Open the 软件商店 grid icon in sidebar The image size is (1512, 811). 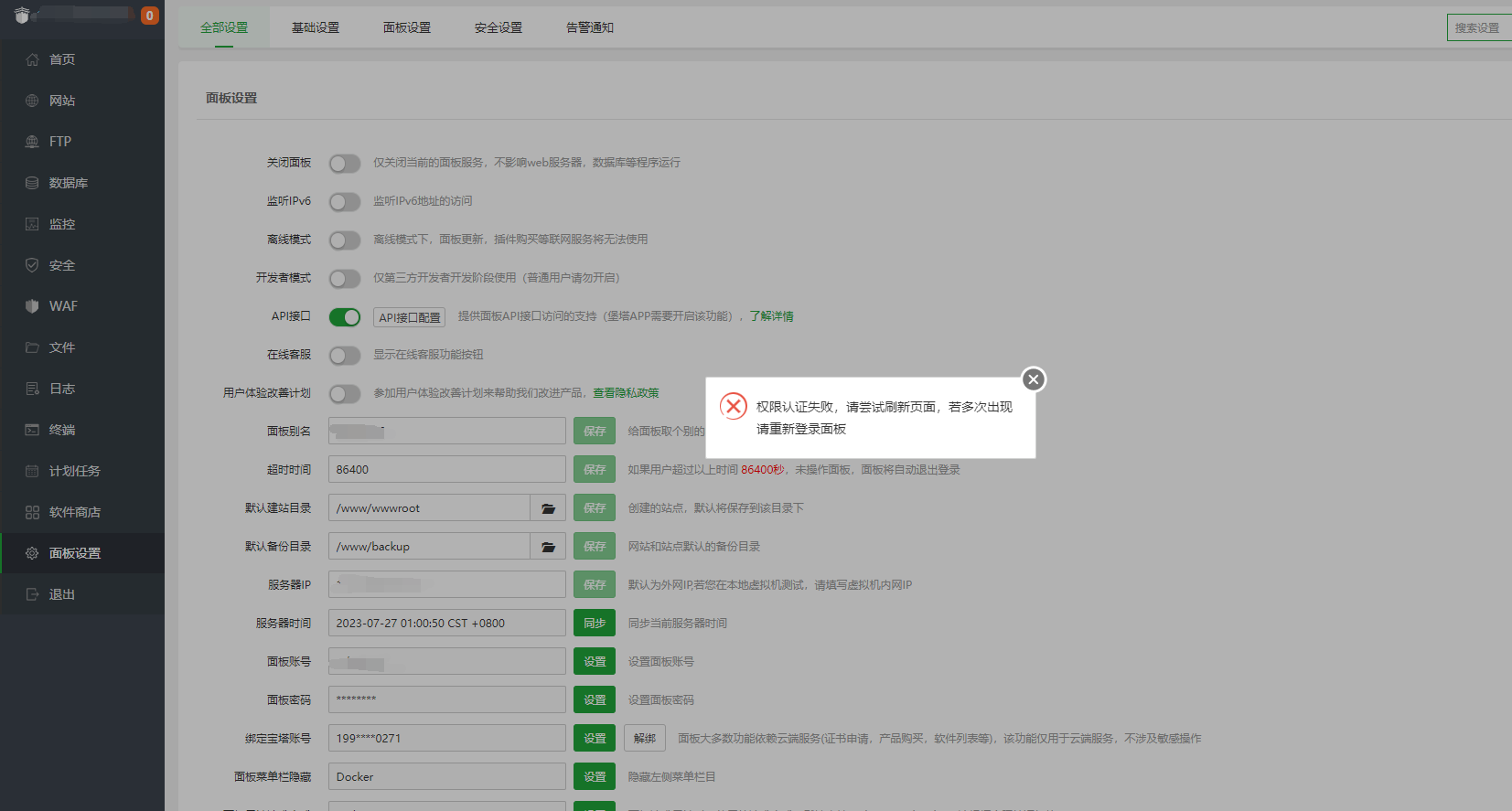pyautogui.click(x=32, y=512)
